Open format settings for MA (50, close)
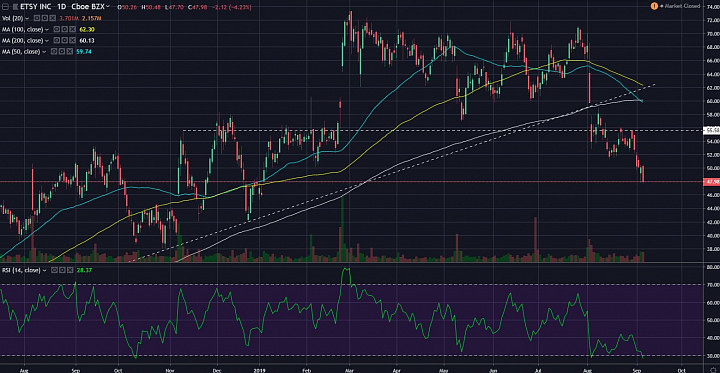The height and width of the screenshot is (373, 720). tap(62, 51)
